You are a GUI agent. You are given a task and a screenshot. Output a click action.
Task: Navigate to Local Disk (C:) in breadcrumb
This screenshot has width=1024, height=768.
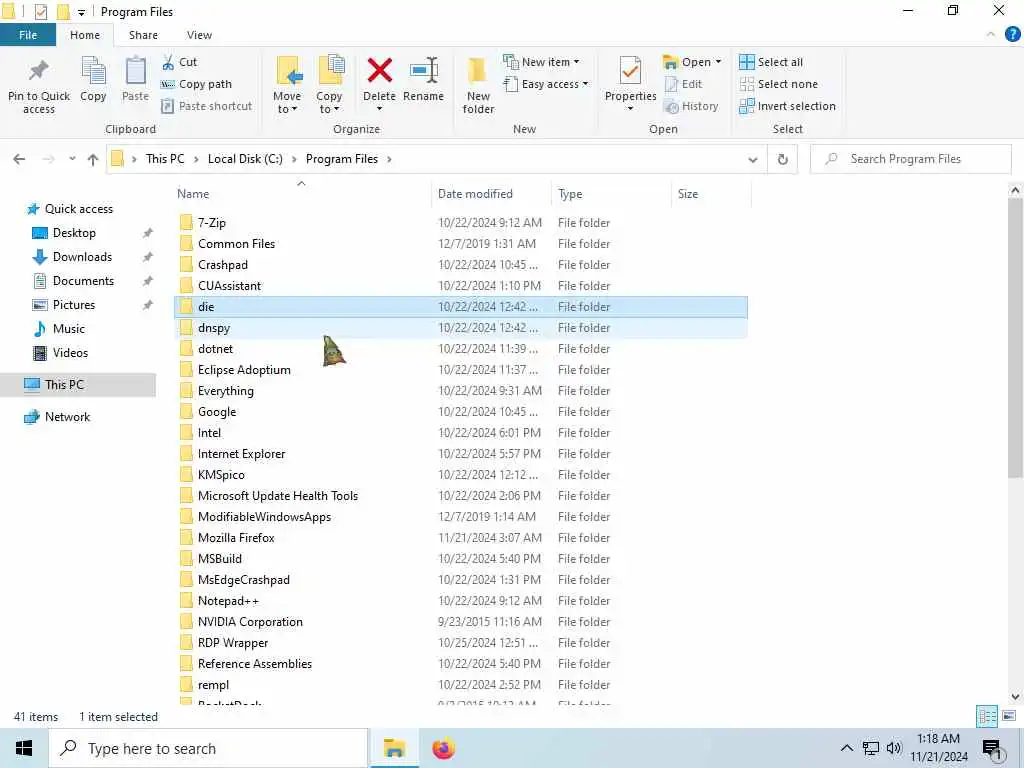[x=245, y=159]
